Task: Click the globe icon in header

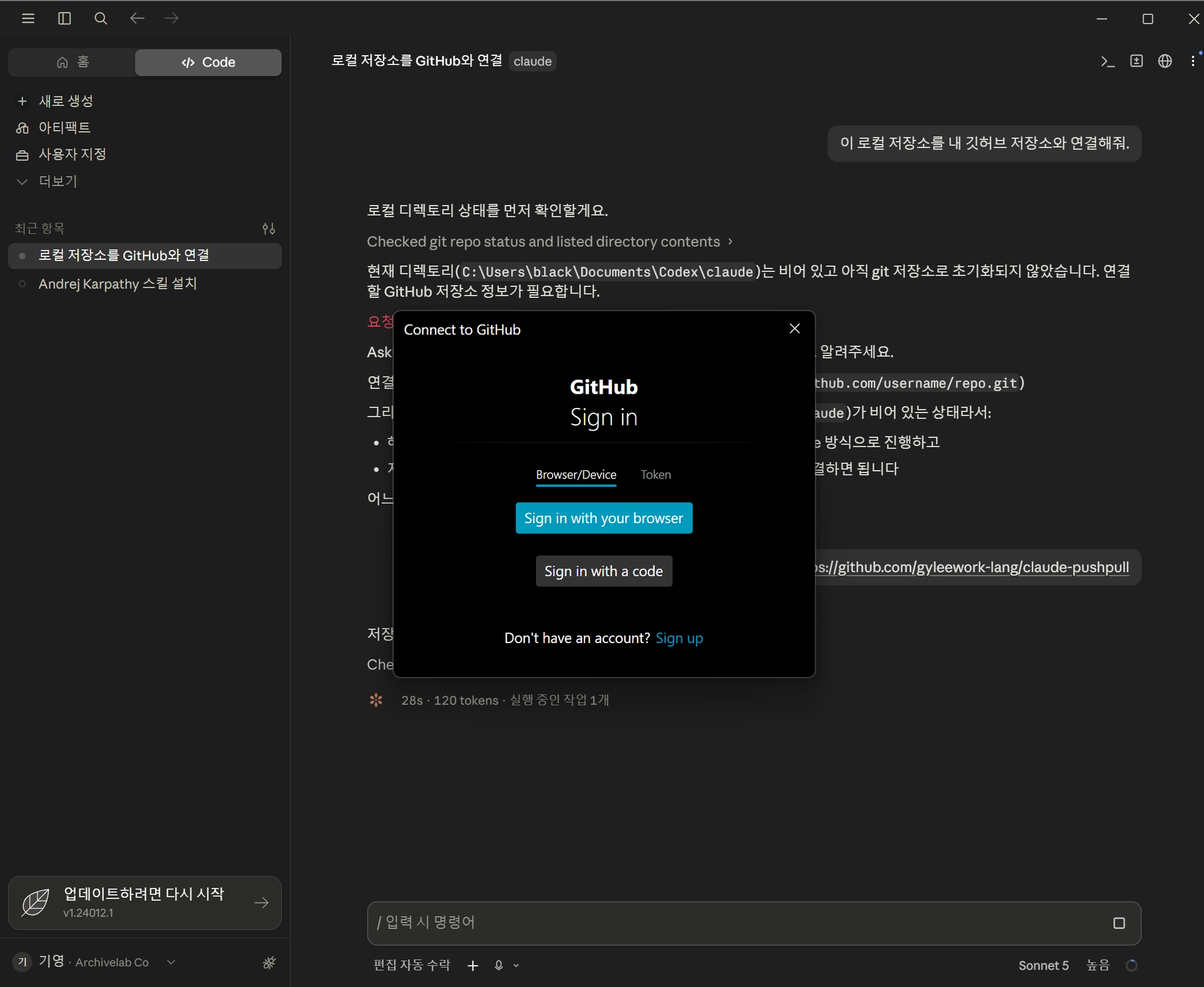Action: click(x=1165, y=61)
